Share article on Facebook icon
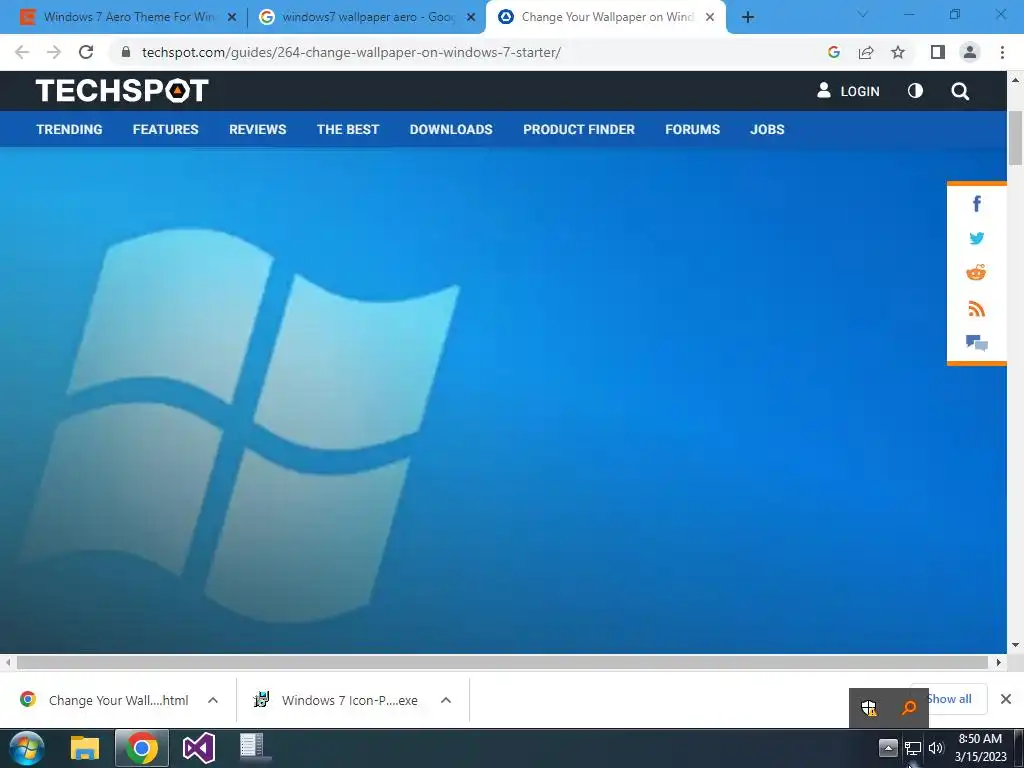The width and height of the screenshot is (1024, 768). pyautogui.click(x=976, y=204)
